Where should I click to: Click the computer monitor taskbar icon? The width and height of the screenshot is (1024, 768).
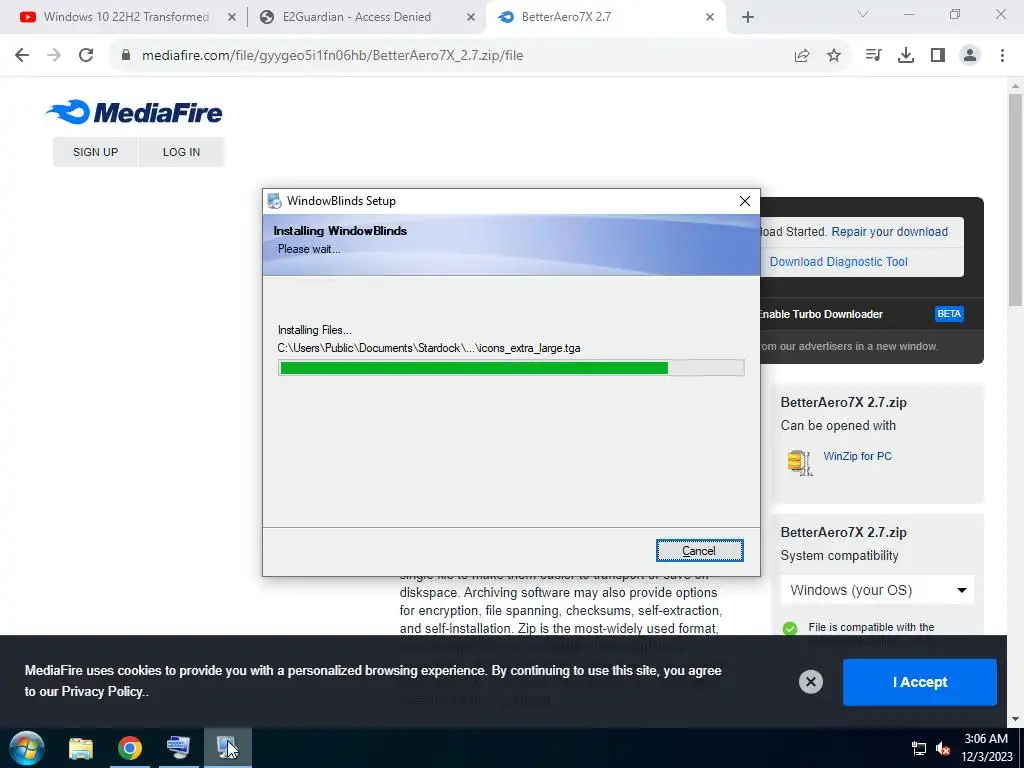pyautogui.click(x=178, y=748)
